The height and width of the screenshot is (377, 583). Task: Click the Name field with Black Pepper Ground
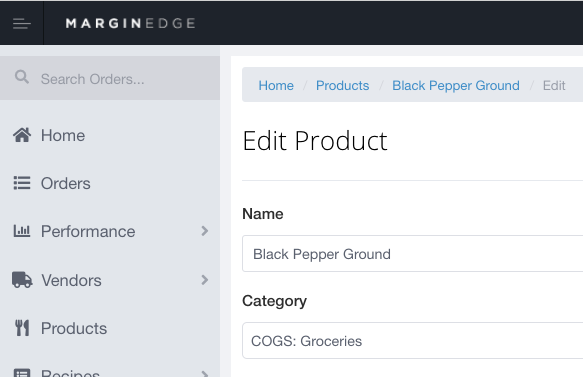pyautogui.click(x=412, y=254)
